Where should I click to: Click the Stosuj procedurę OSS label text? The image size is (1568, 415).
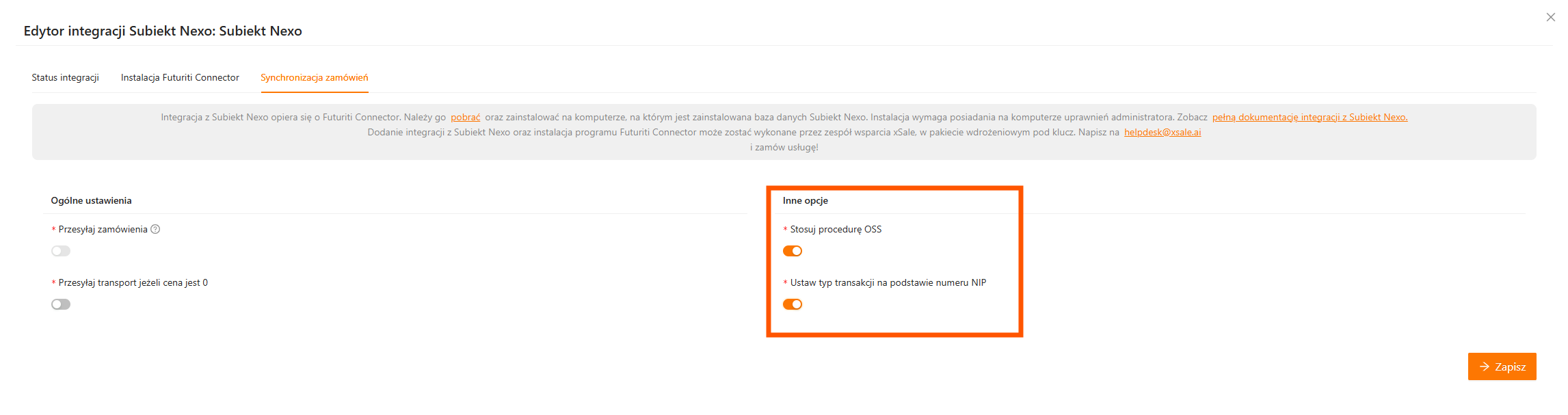point(836,229)
